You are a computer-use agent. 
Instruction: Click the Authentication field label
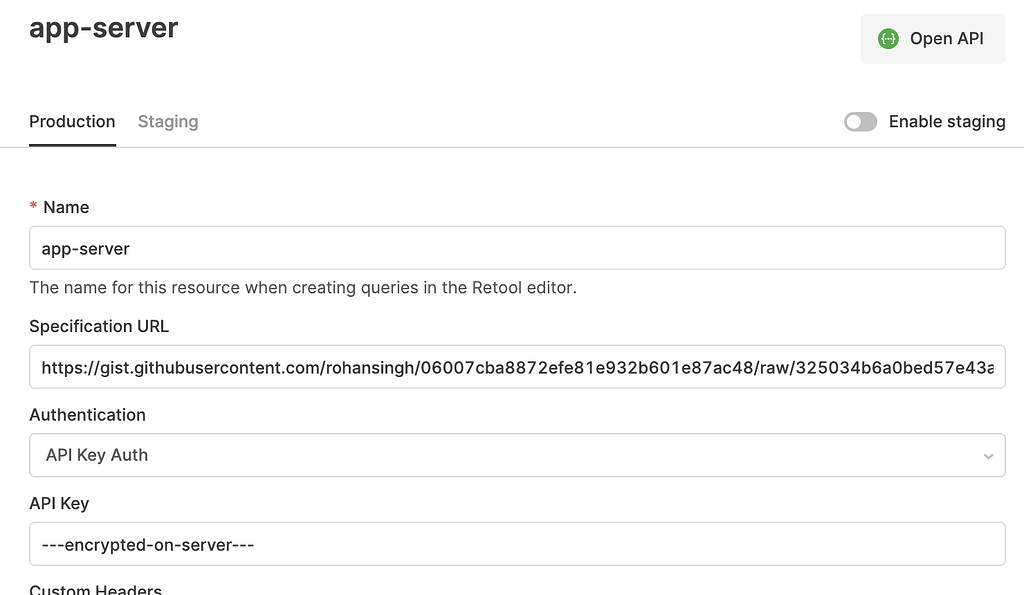point(87,415)
